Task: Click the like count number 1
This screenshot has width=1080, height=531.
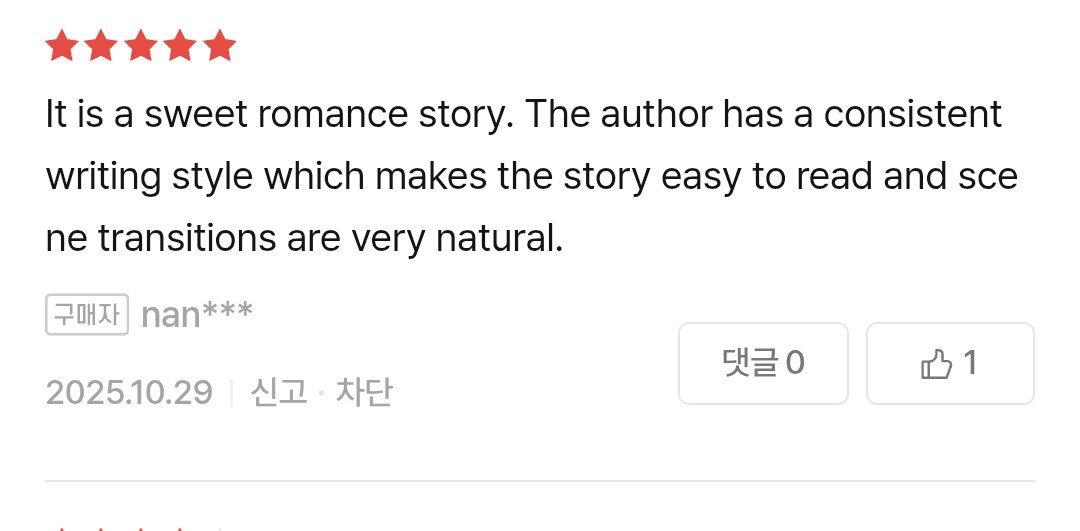Action: (x=970, y=363)
